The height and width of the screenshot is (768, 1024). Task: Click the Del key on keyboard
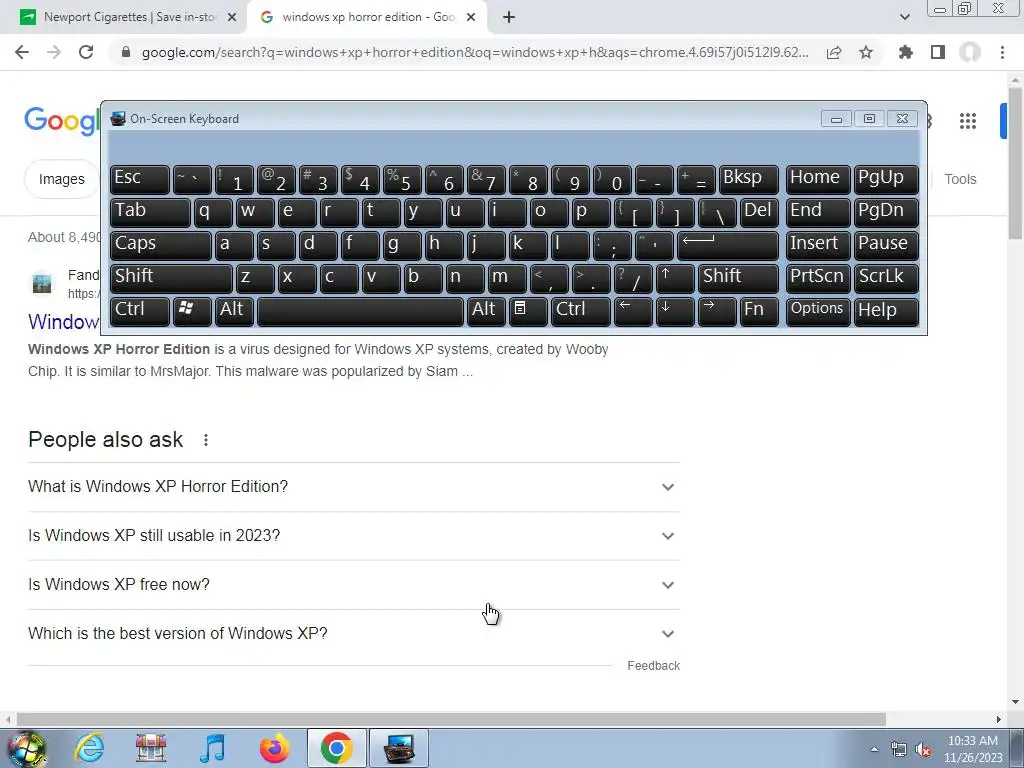[759, 213]
